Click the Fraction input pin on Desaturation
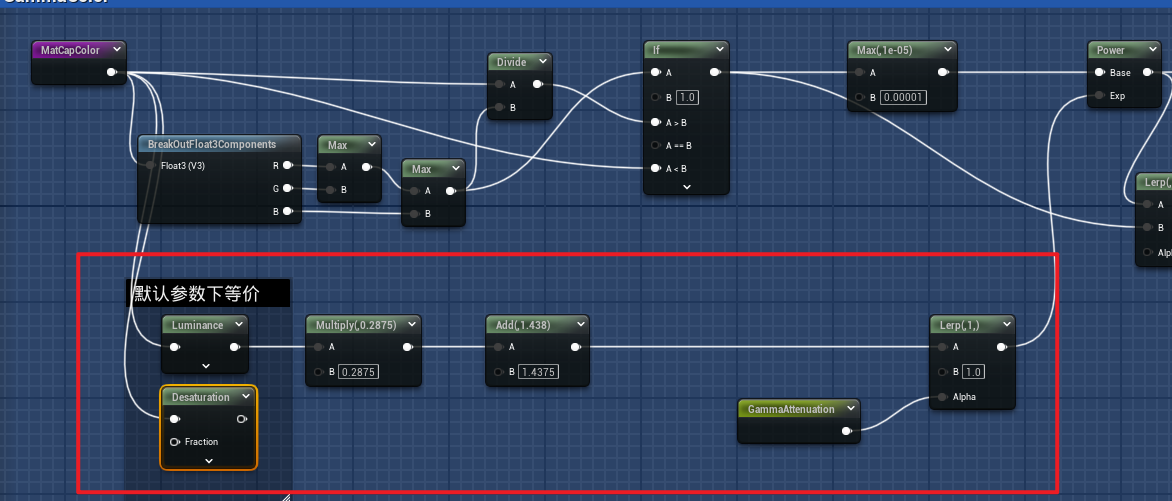 click(176, 442)
